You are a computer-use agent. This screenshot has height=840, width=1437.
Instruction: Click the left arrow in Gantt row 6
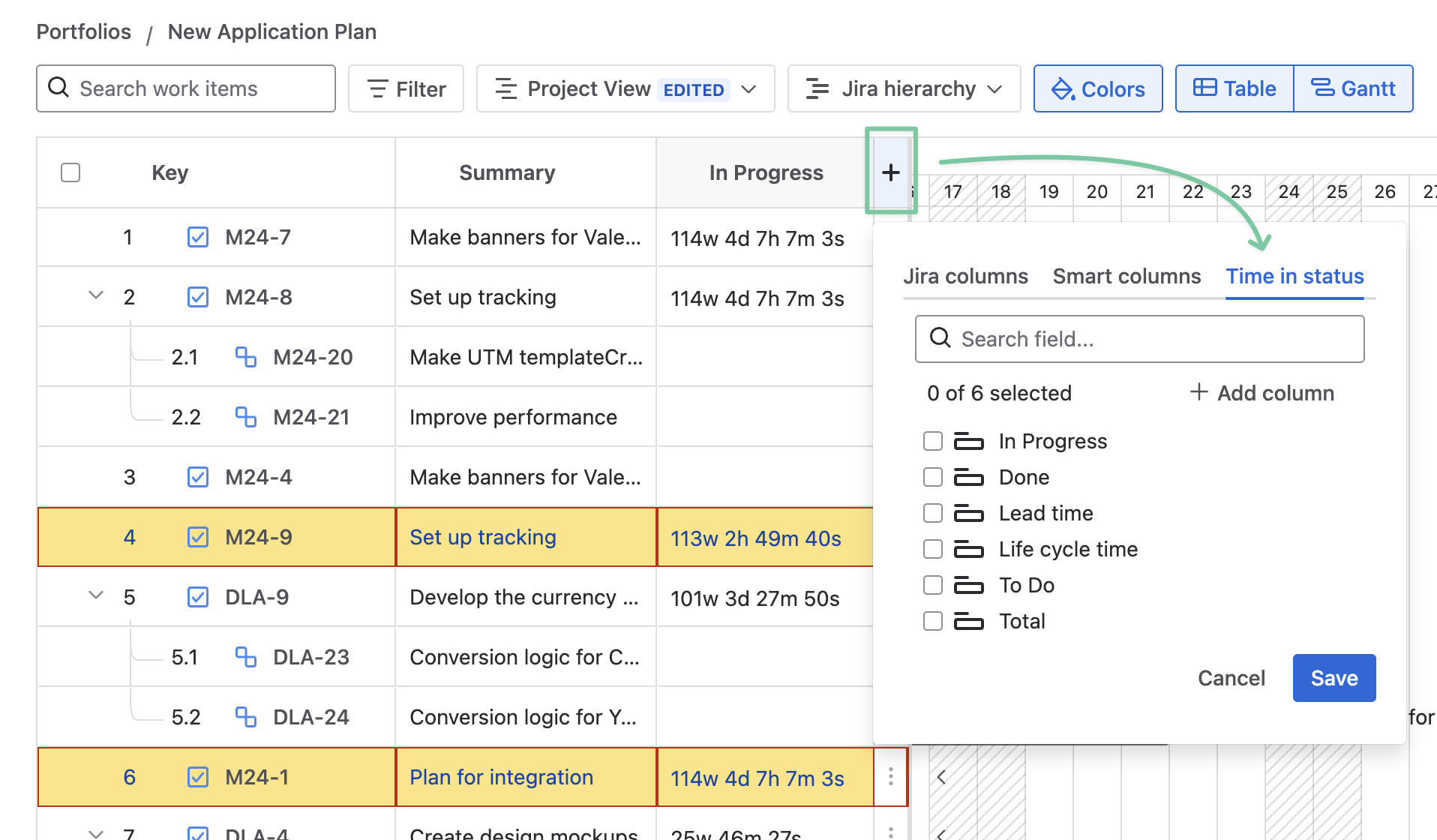pos(941,777)
